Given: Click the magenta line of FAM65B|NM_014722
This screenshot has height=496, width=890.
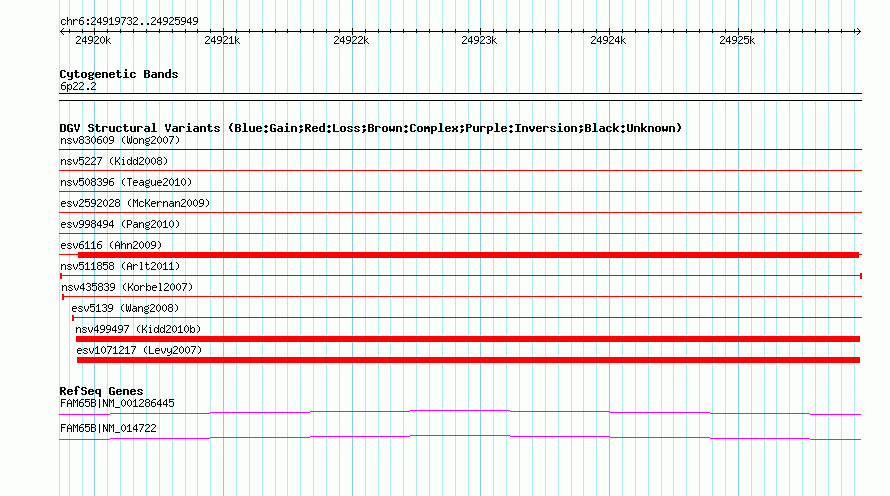Looking at the screenshot, I should coord(460,437).
